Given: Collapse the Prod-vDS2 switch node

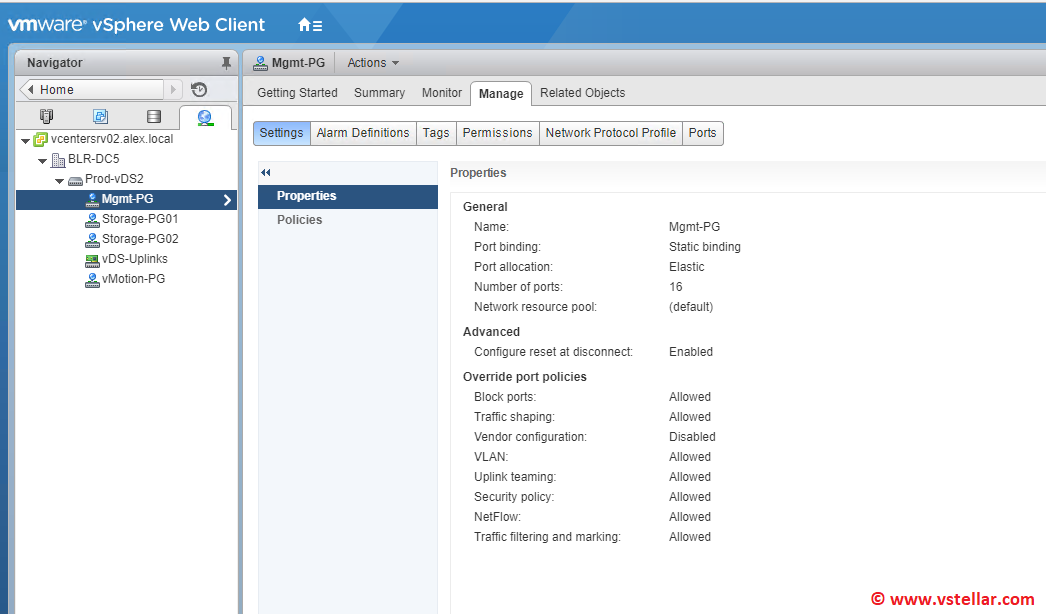Looking at the screenshot, I should tap(59, 180).
